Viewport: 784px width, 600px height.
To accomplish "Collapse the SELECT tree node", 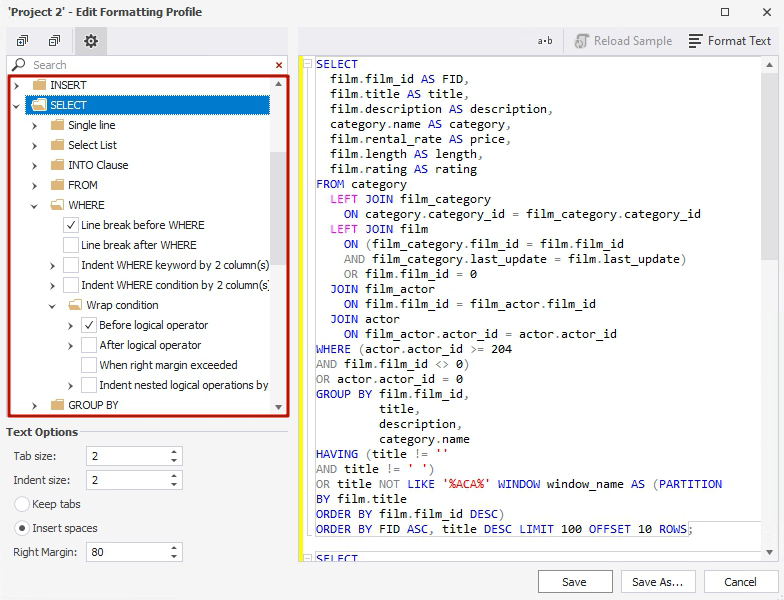I will [x=16, y=106].
